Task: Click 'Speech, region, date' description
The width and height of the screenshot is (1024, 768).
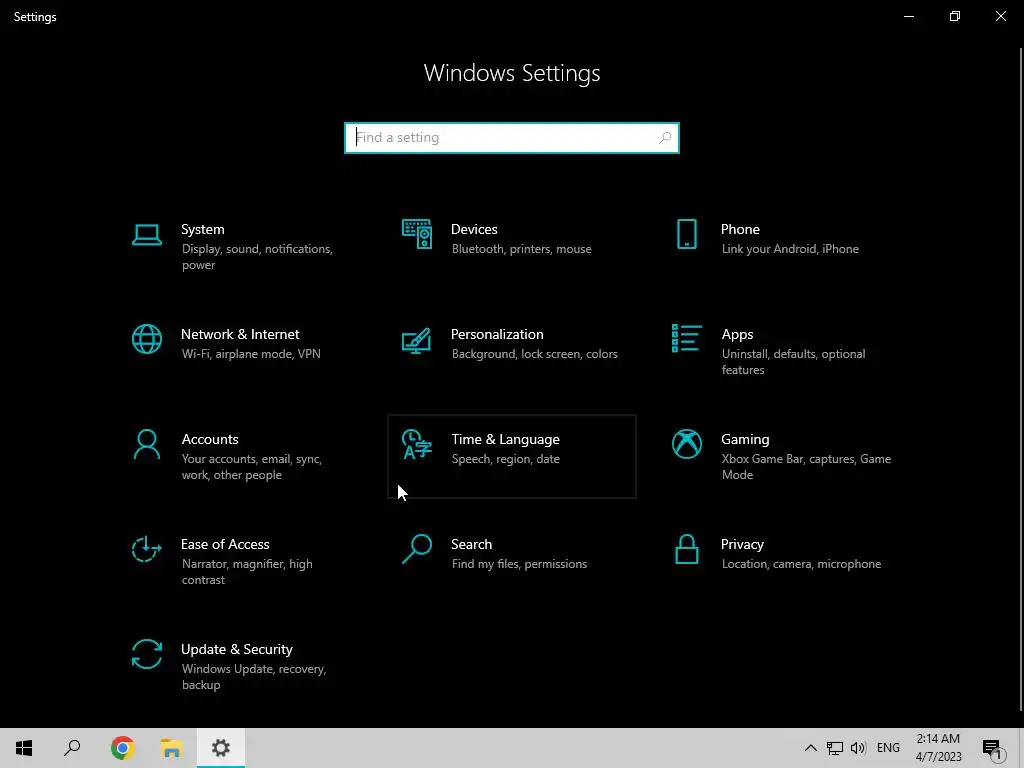Action: tap(505, 459)
